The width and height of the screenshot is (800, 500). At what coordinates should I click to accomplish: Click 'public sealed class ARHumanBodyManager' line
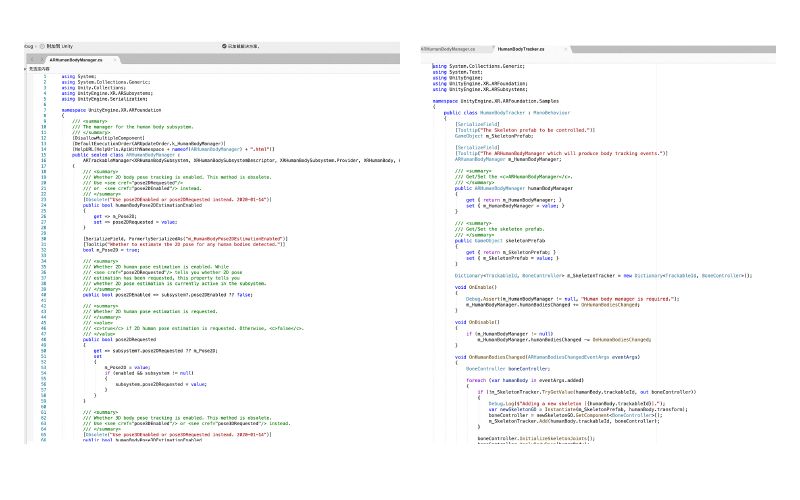(126, 155)
